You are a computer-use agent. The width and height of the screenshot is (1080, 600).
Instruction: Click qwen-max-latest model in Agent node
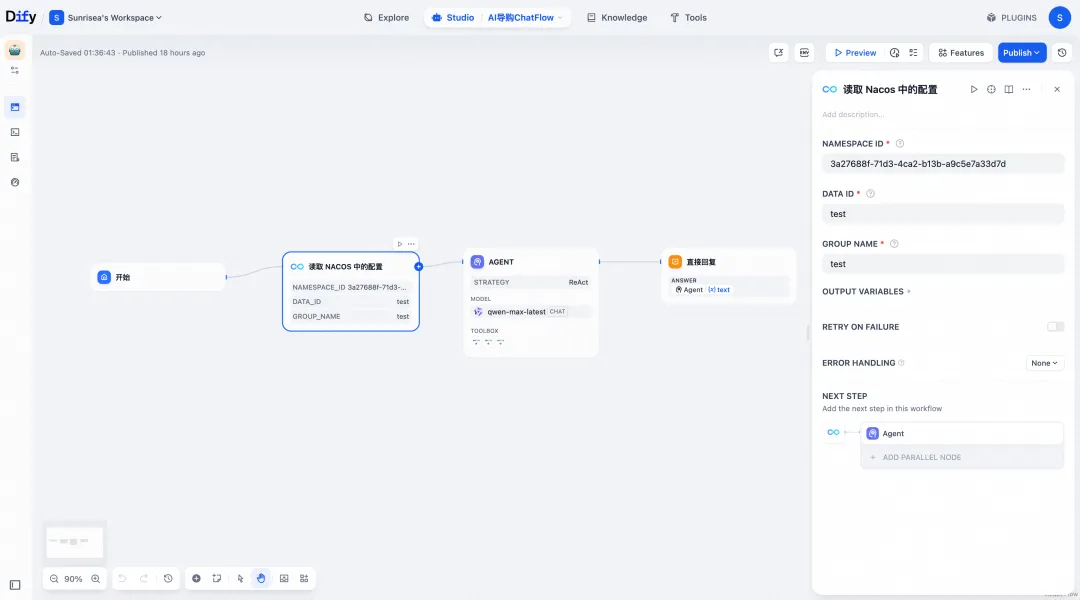(x=531, y=312)
